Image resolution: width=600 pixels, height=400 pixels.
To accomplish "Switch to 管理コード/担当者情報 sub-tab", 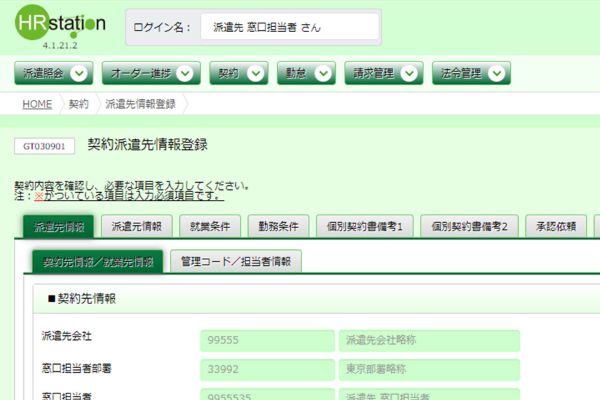I will tap(236, 262).
